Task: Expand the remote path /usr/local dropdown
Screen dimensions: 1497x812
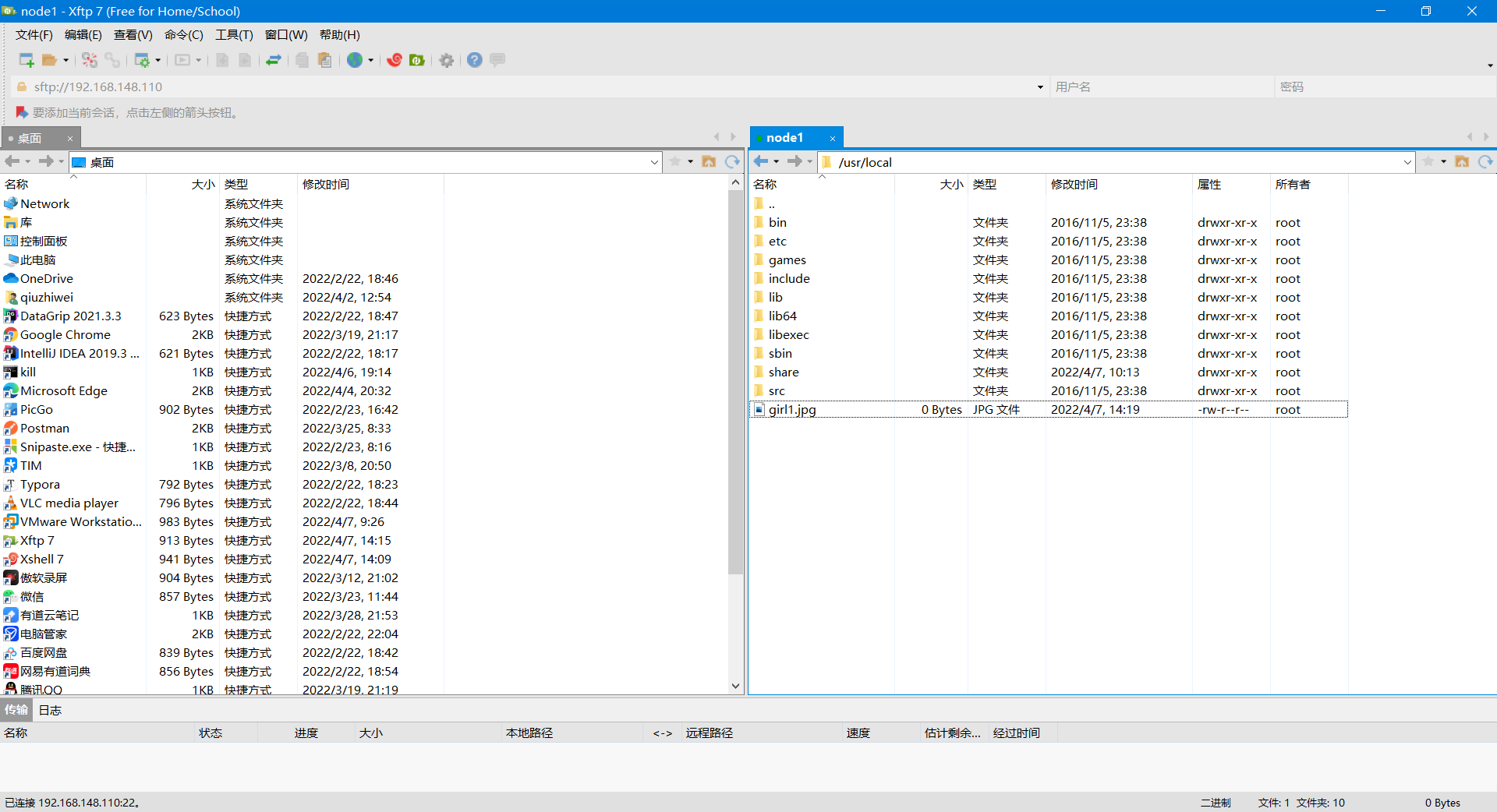Action: [x=1407, y=162]
